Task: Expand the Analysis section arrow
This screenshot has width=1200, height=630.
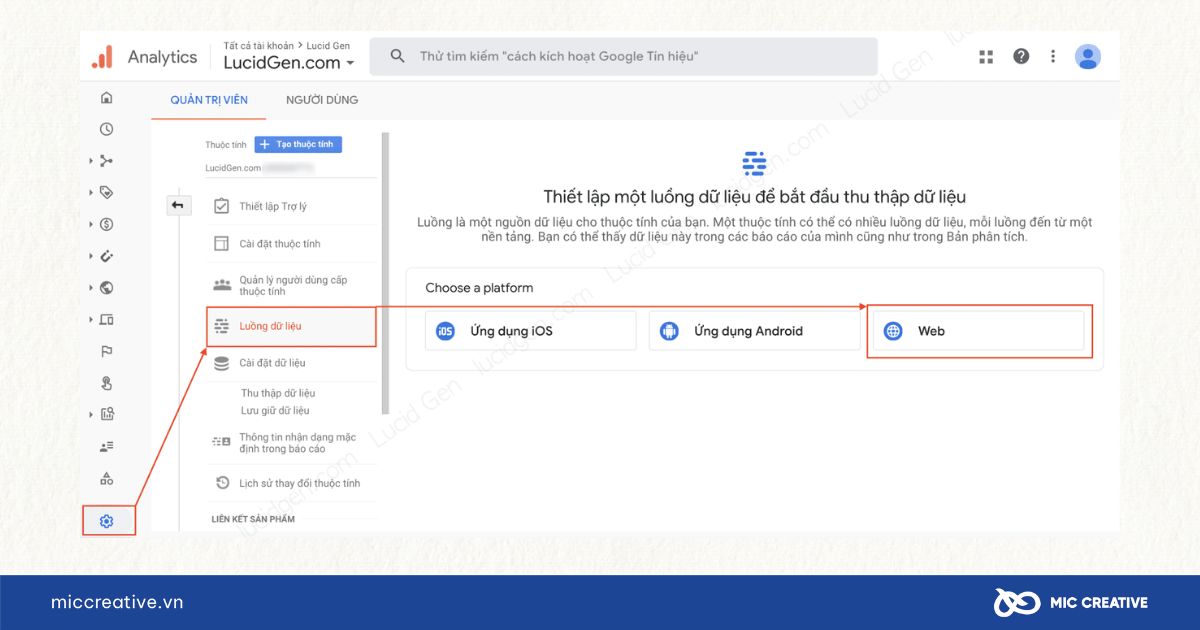Action: (91, 414)
